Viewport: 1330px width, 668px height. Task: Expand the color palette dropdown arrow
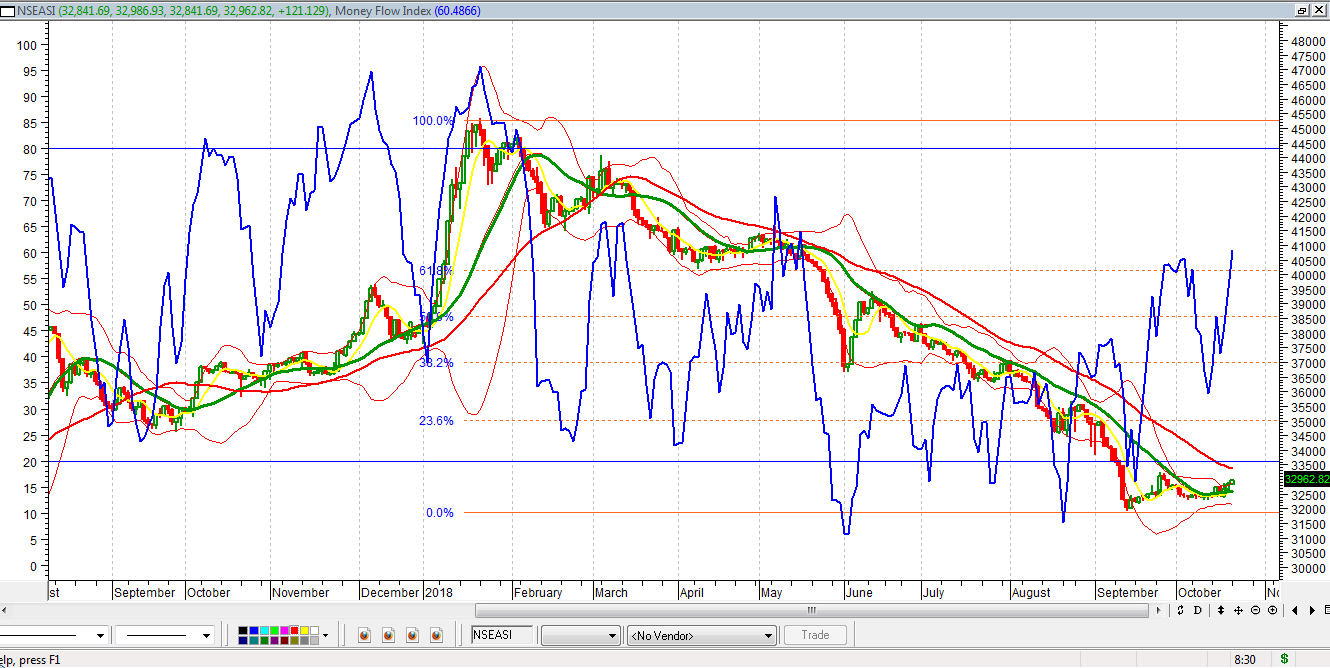click(325, 635)
